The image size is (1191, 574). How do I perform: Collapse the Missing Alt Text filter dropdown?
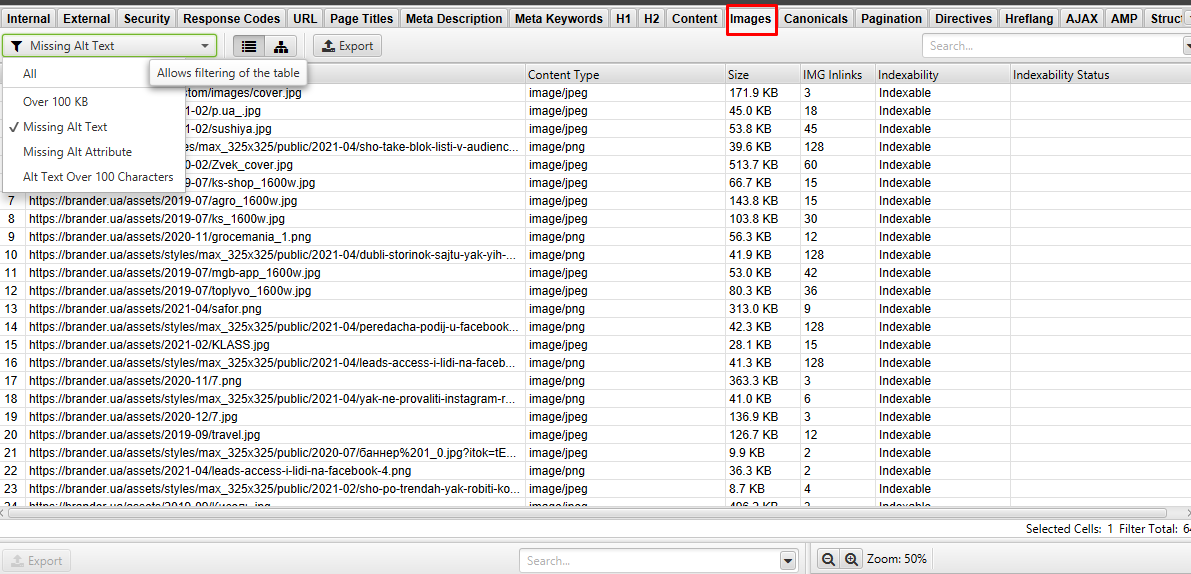(205, 46)
